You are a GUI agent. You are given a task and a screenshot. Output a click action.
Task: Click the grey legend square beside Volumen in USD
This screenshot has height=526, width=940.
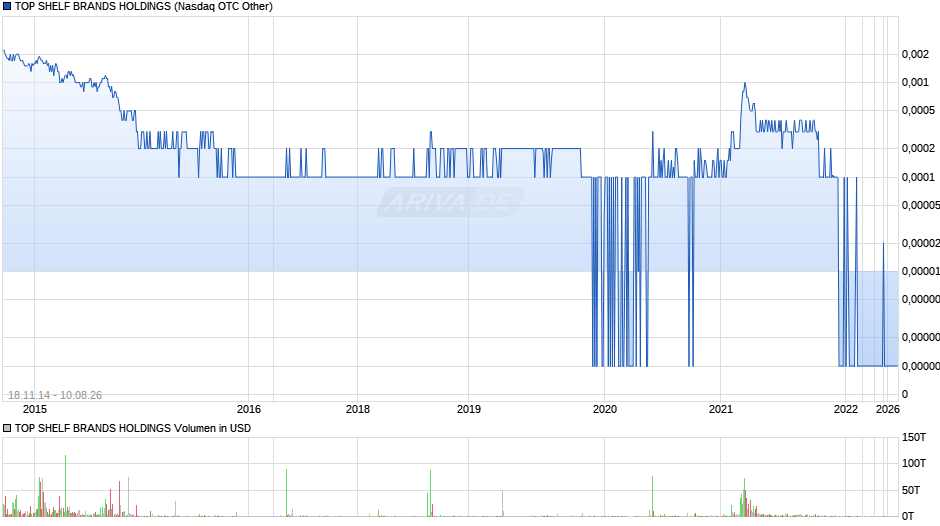7,428
